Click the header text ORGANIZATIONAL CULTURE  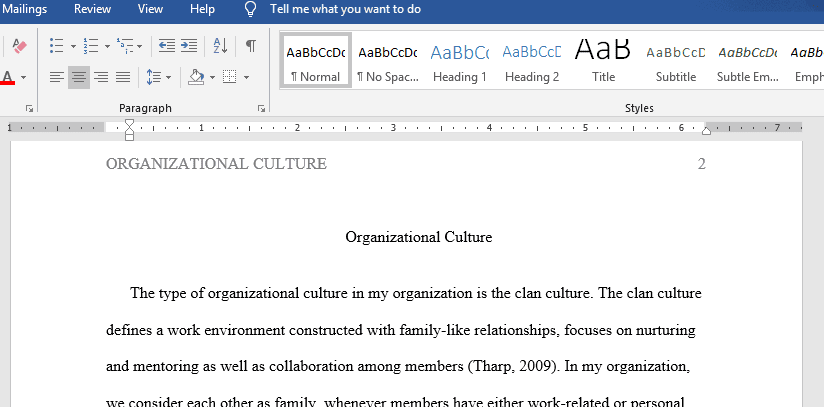click(x=217, y=164)
